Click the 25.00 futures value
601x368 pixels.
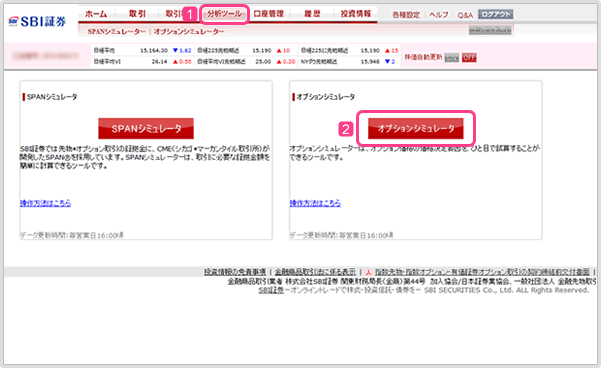click(263, 62)
